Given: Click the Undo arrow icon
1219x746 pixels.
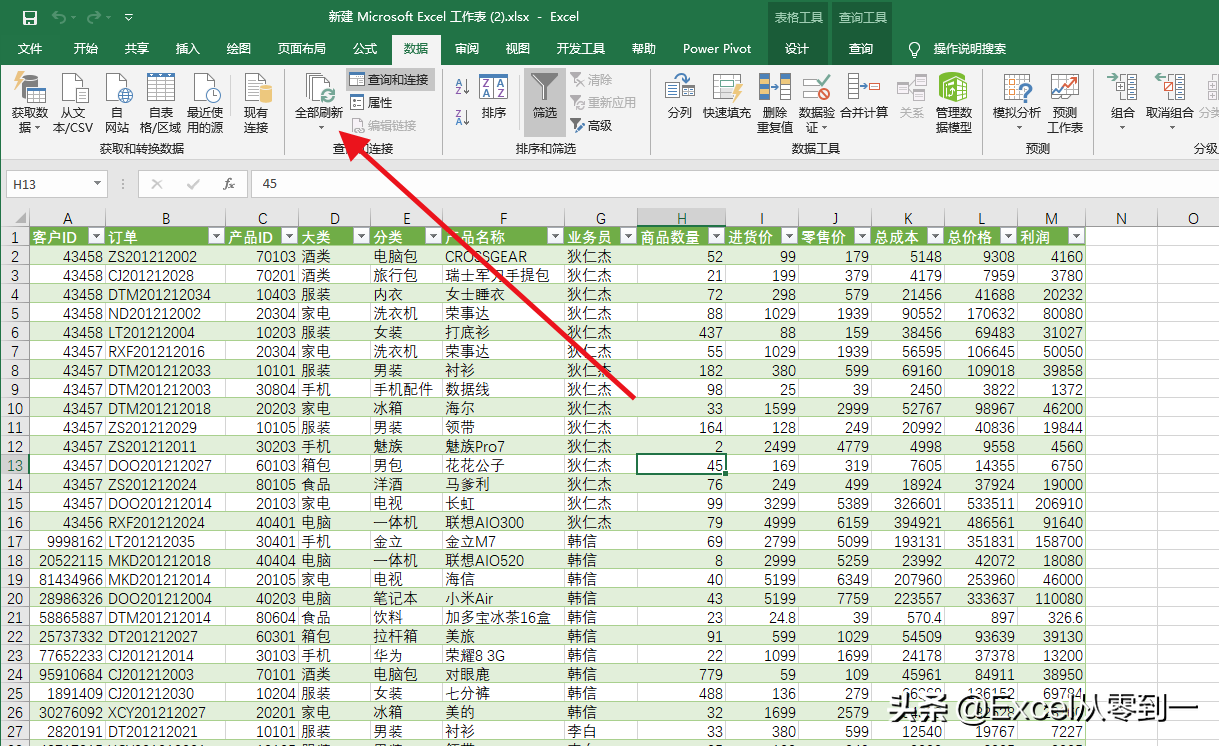Looking at the screenshot, I should (x=59, y=17).
